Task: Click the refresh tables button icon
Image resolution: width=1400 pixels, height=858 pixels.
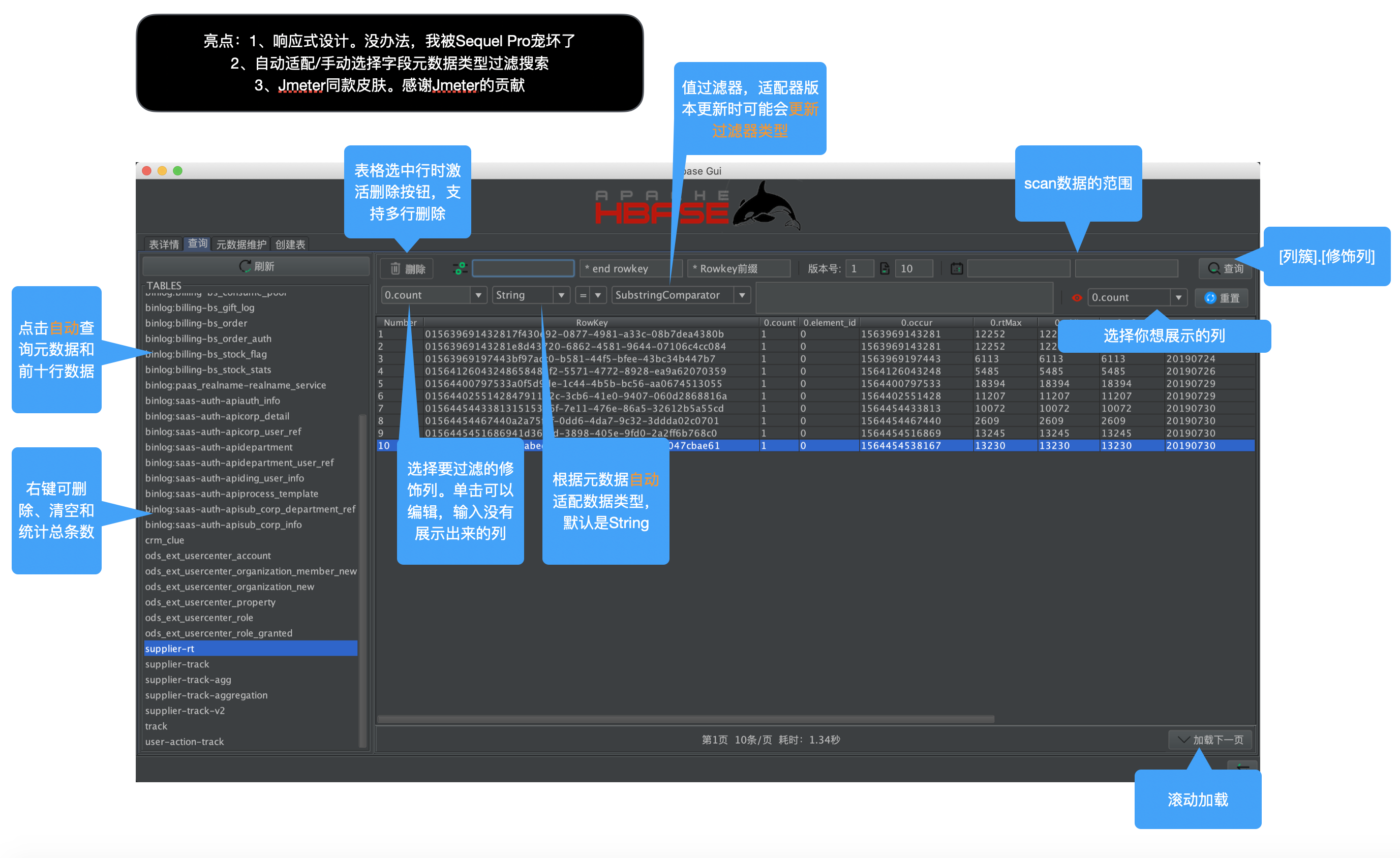Action: pyautogui.click(x=245, y=266)
